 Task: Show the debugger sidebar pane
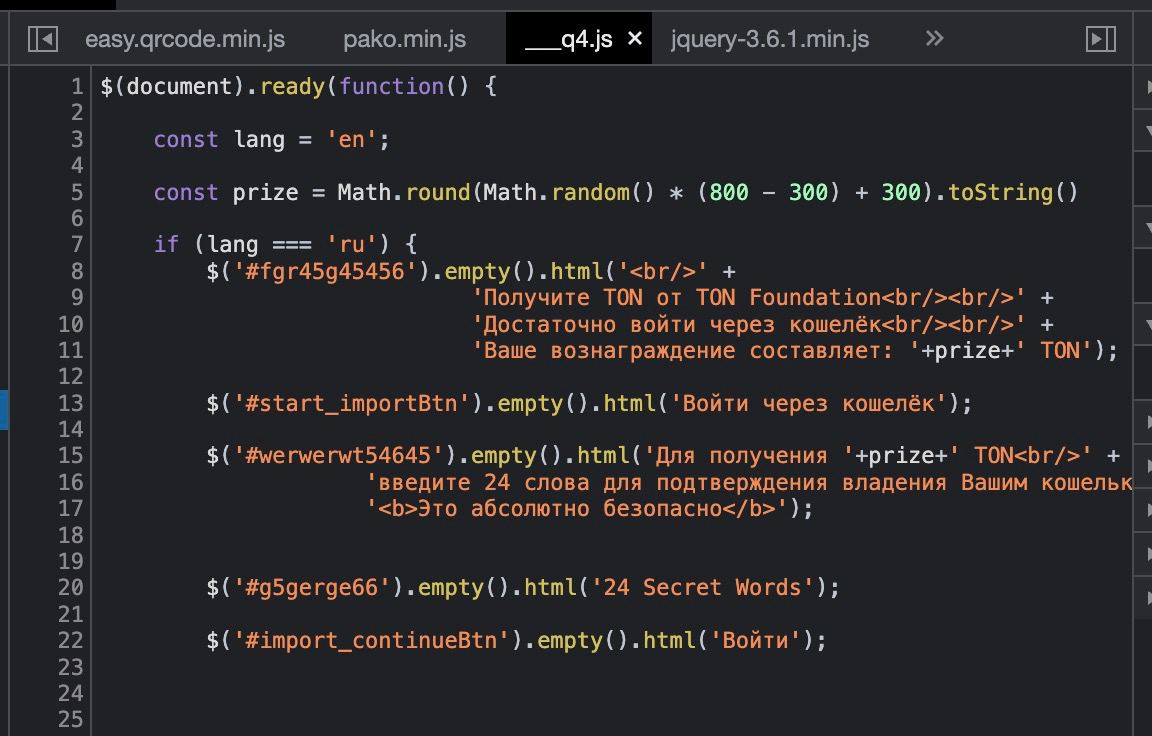[1101, 39]
